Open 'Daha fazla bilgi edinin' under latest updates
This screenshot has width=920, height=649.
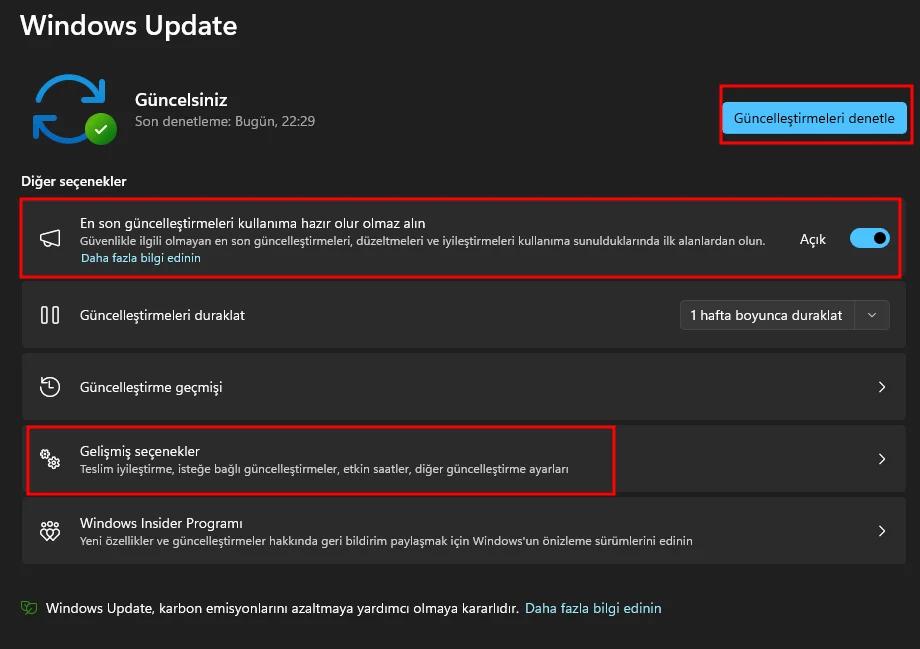[141, 258]
